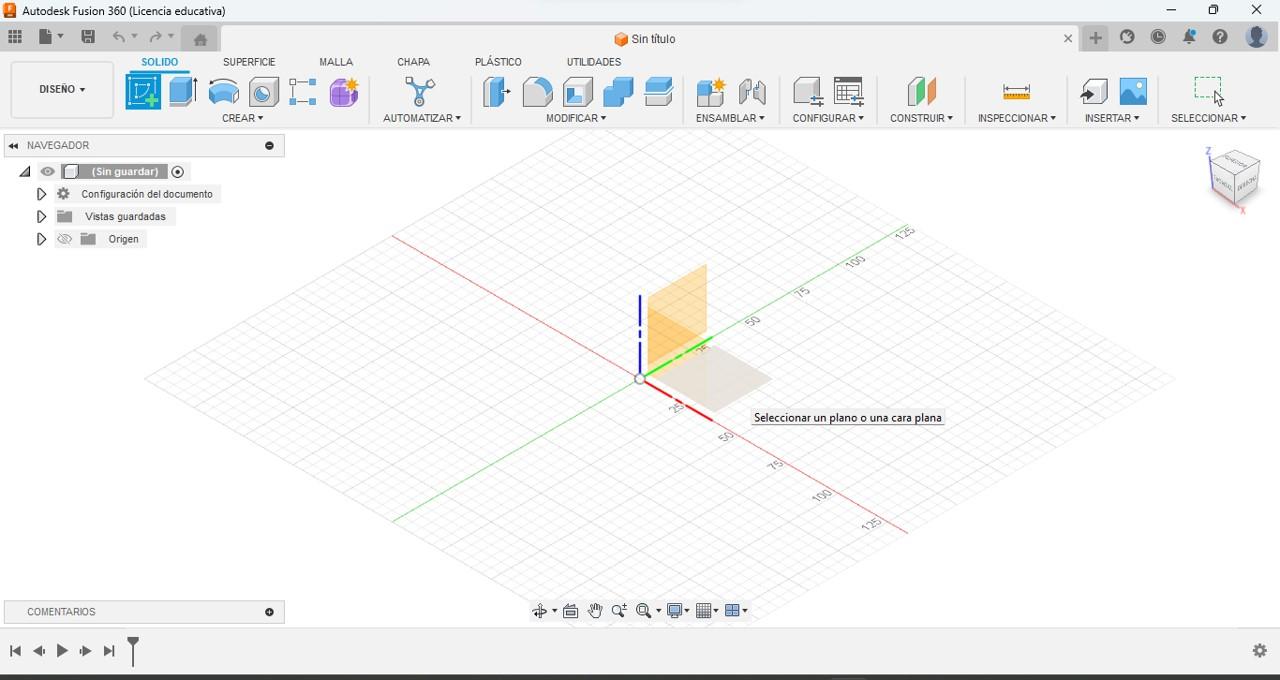
Task: Click the Look At icon in navigation bar
Action: [571, 611]
